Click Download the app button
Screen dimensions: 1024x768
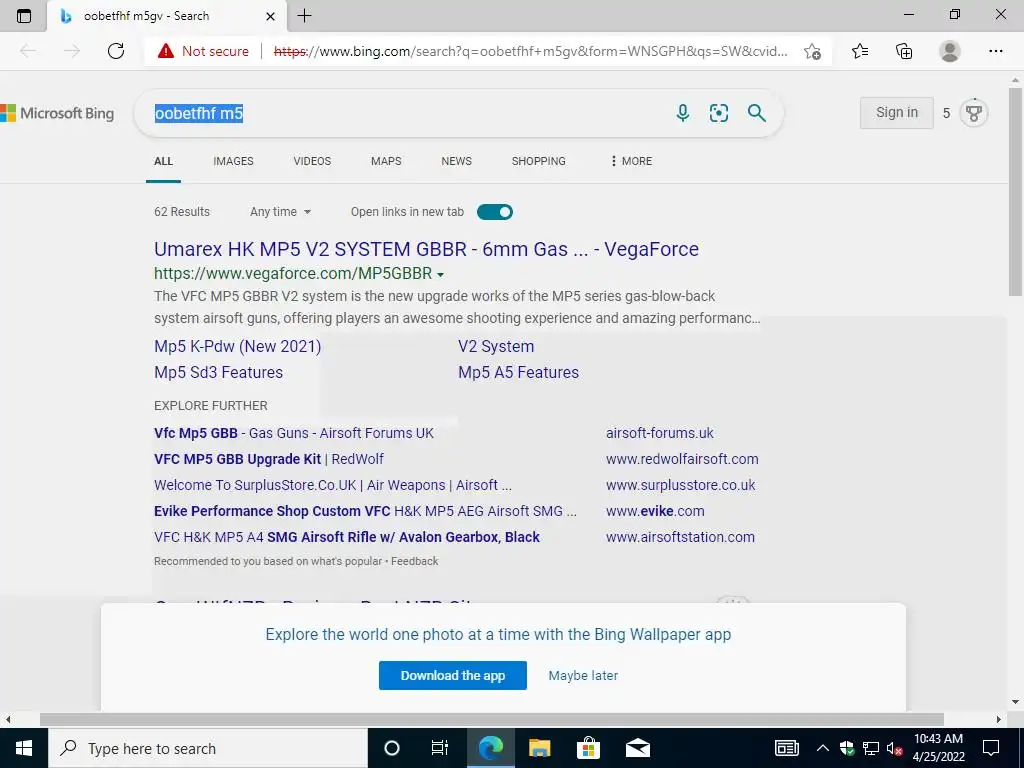coord(453,675)
